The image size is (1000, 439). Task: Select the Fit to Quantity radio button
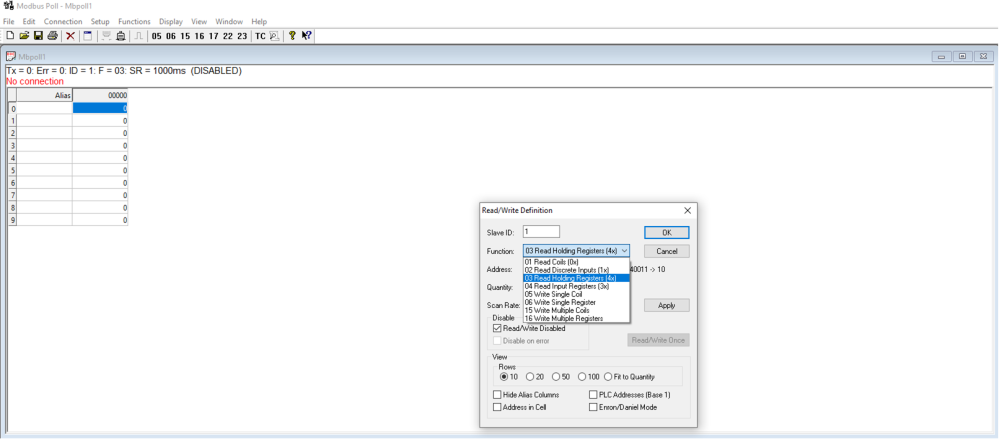click(x=608, y=376)
